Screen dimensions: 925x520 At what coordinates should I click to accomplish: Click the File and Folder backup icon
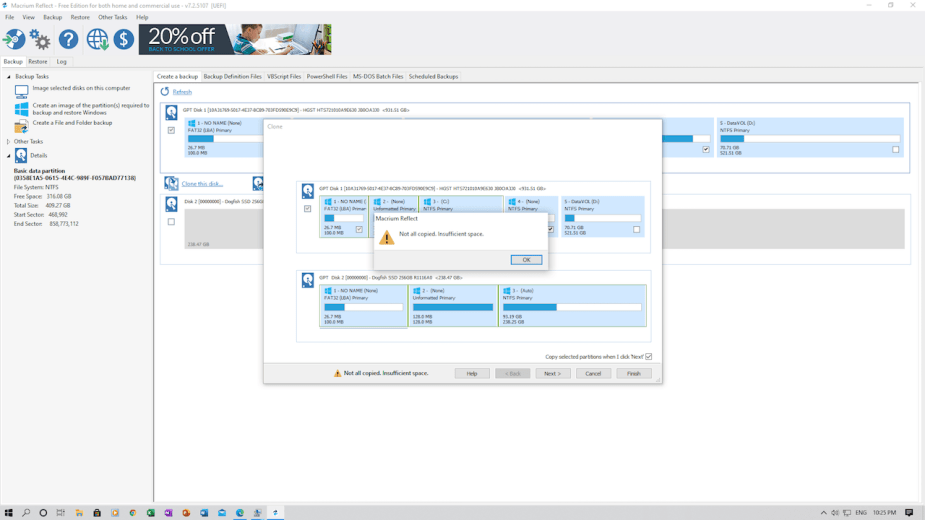[21, 125]
